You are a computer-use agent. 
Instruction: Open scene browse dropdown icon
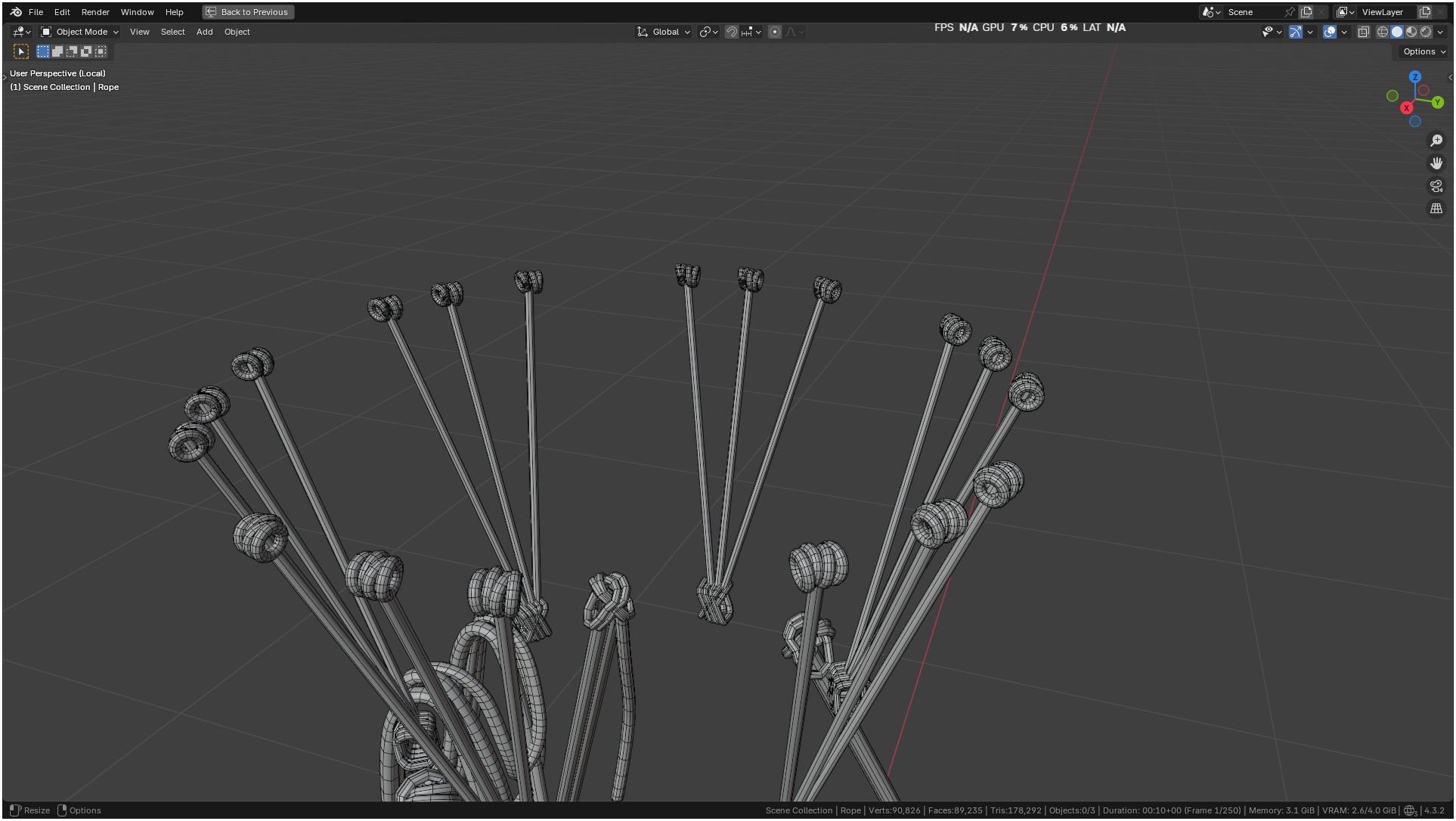click(x=1211, y=12)
